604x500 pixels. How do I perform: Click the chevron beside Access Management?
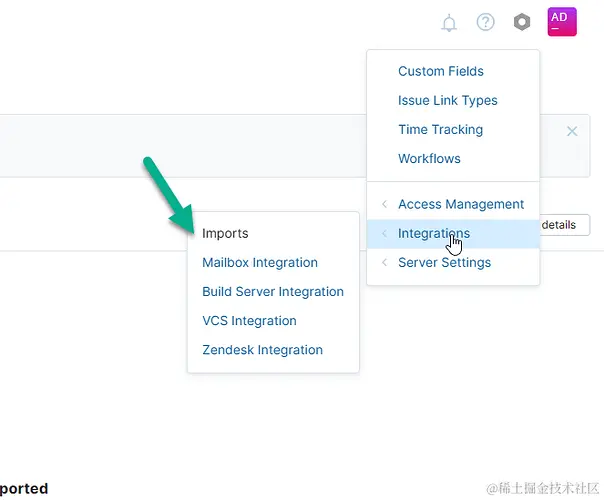[384, 204]
